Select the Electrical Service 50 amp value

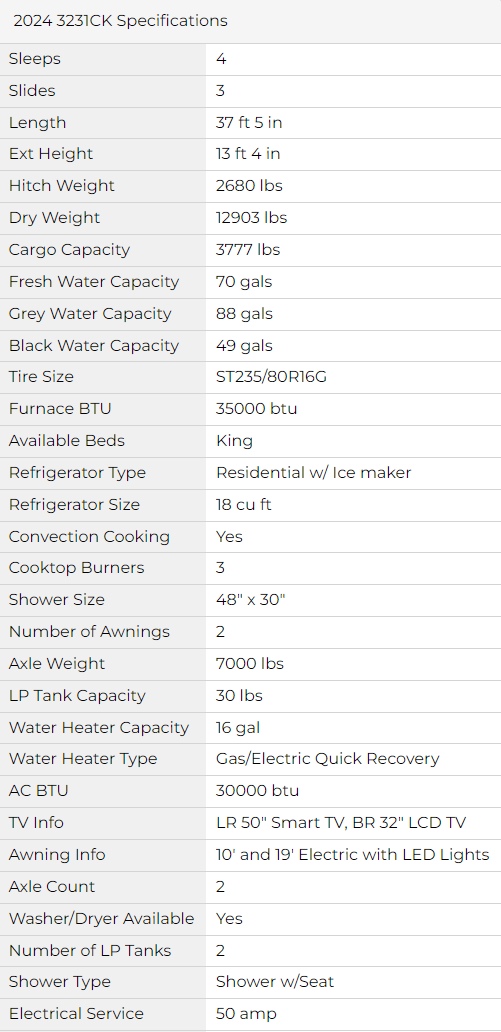pos(246,1014)
